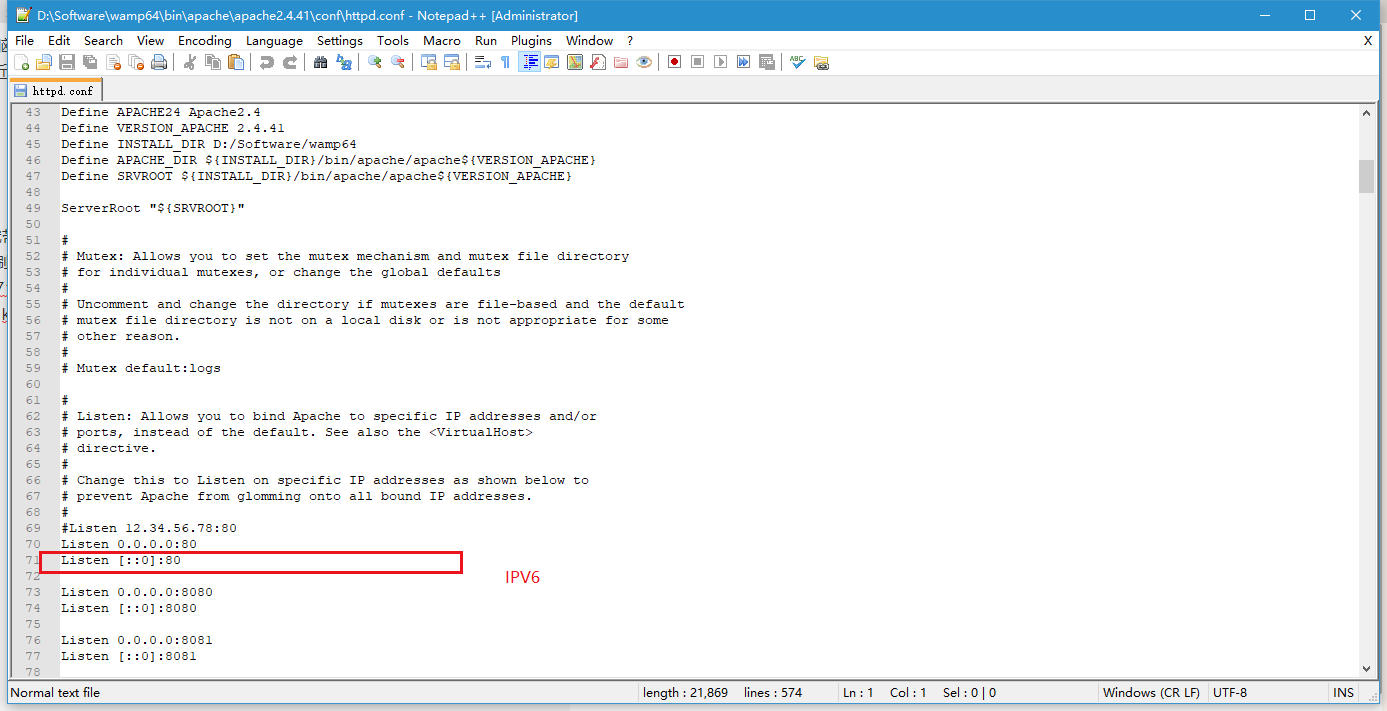Click the Save All toolbar icon
This screenshot has width=1387, height=711.
pyautogui.click(x=90, y=62)
